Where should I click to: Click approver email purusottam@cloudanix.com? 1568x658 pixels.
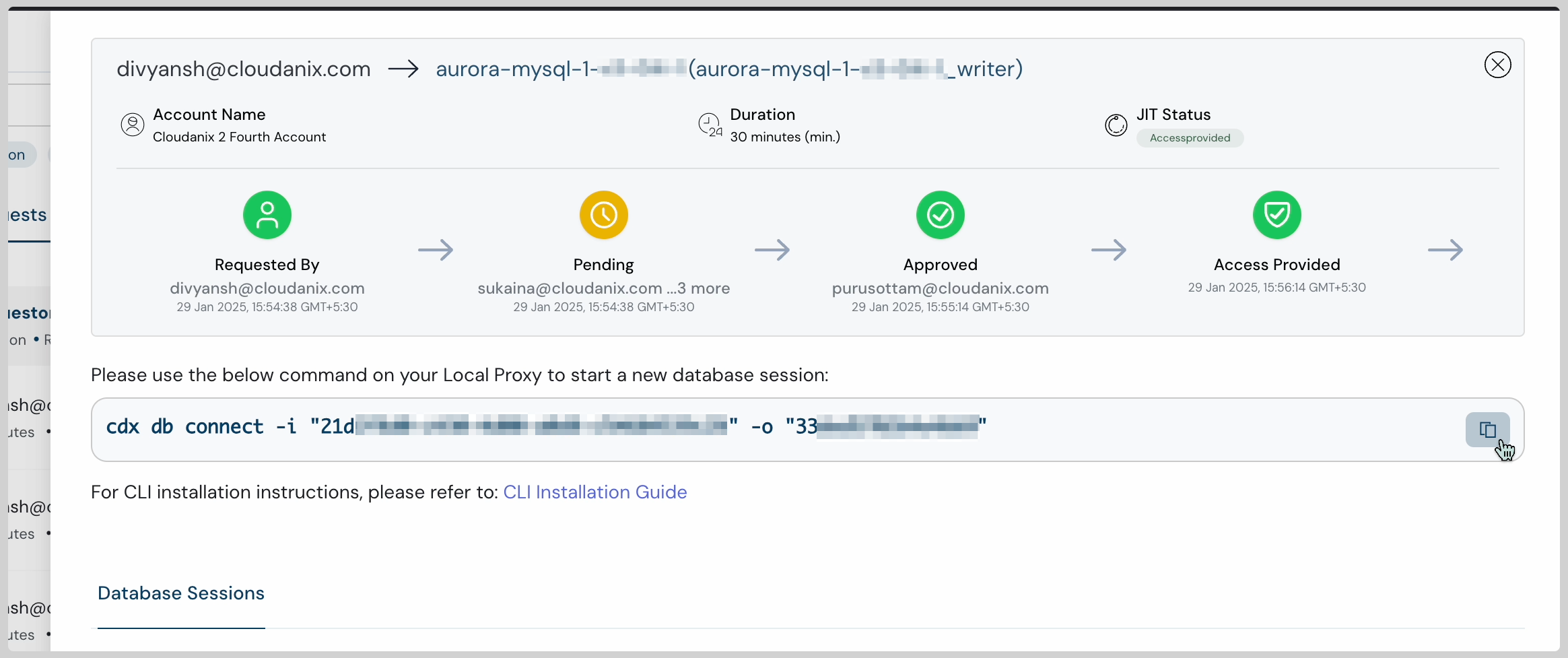940,288
